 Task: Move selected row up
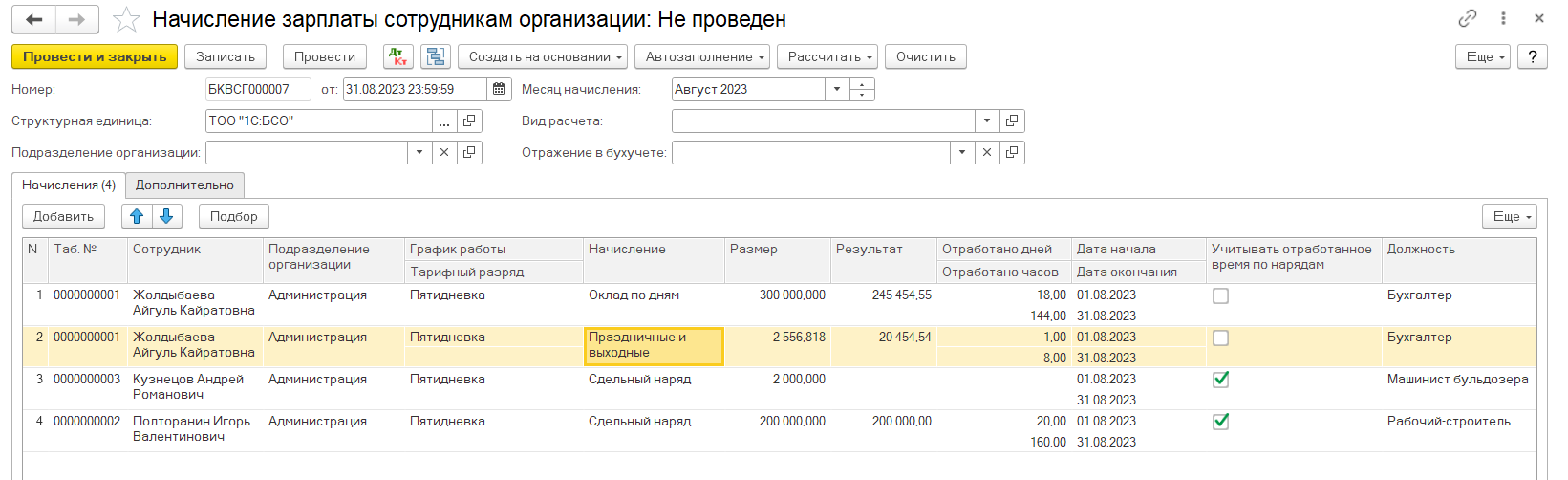point(137,216)
